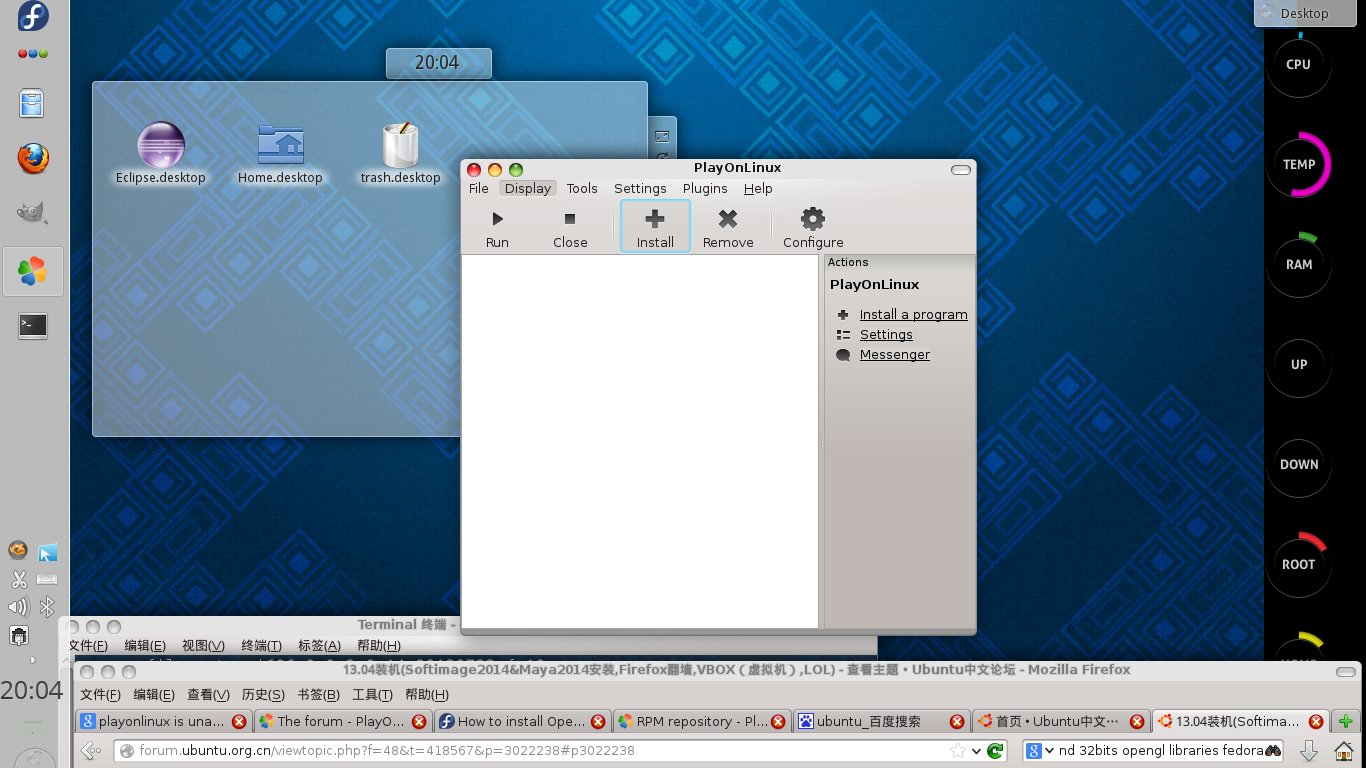Click the Bluetooth tray icon

click(47, 606)
